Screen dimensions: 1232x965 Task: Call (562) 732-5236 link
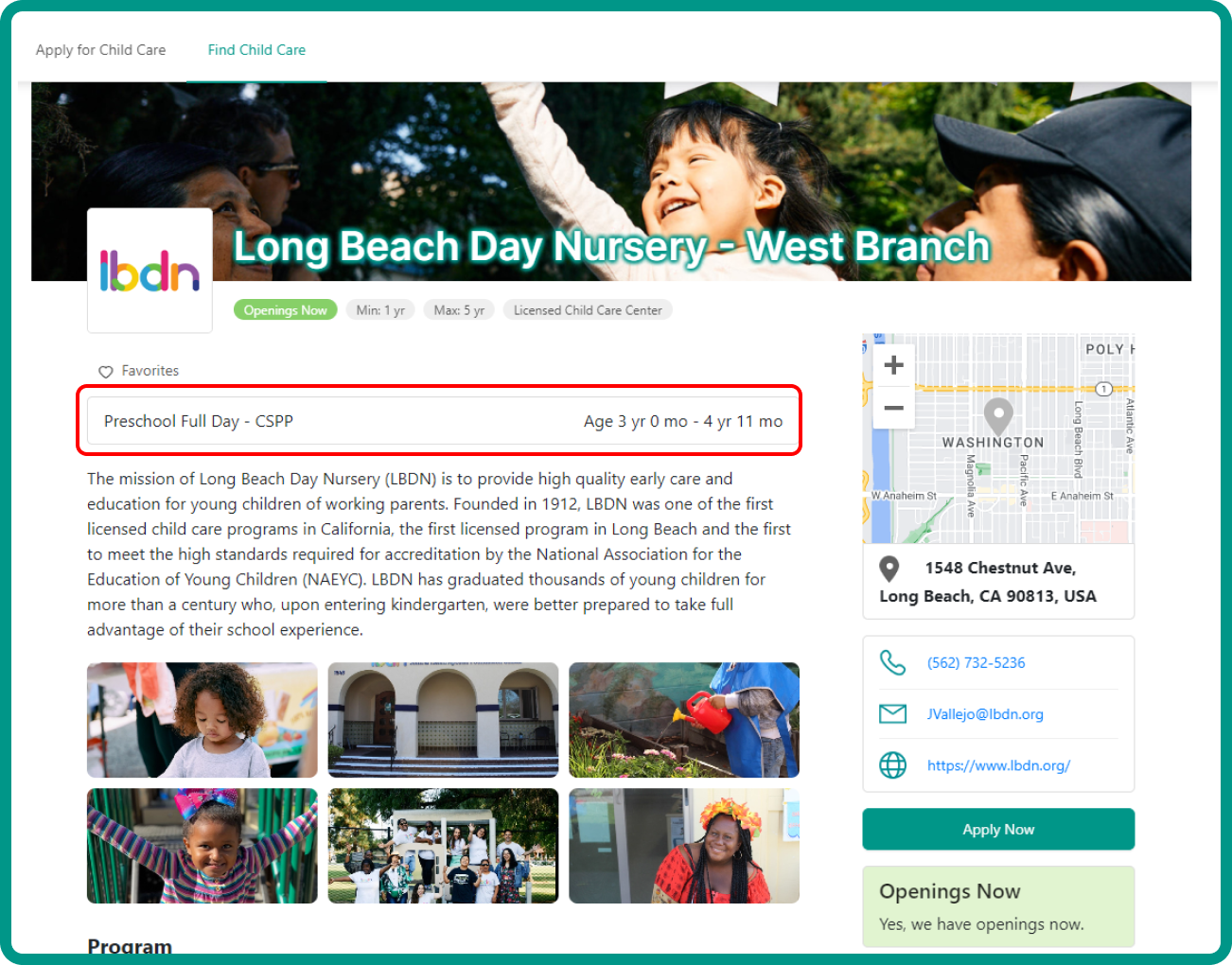tap(976, 662)
